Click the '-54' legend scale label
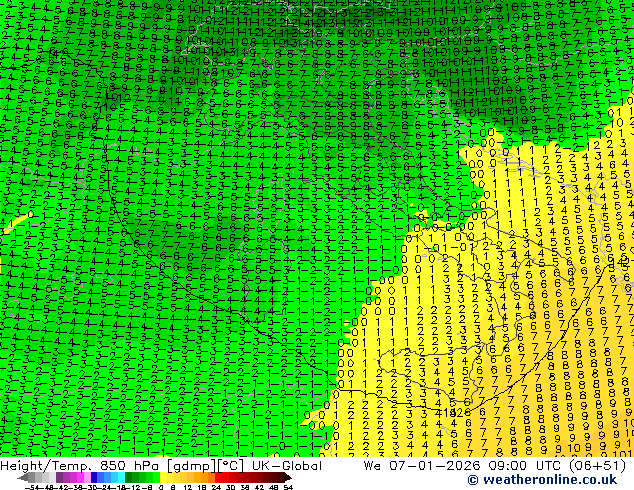The width and height of the screenshot is (634, 490). pos(32,487)
